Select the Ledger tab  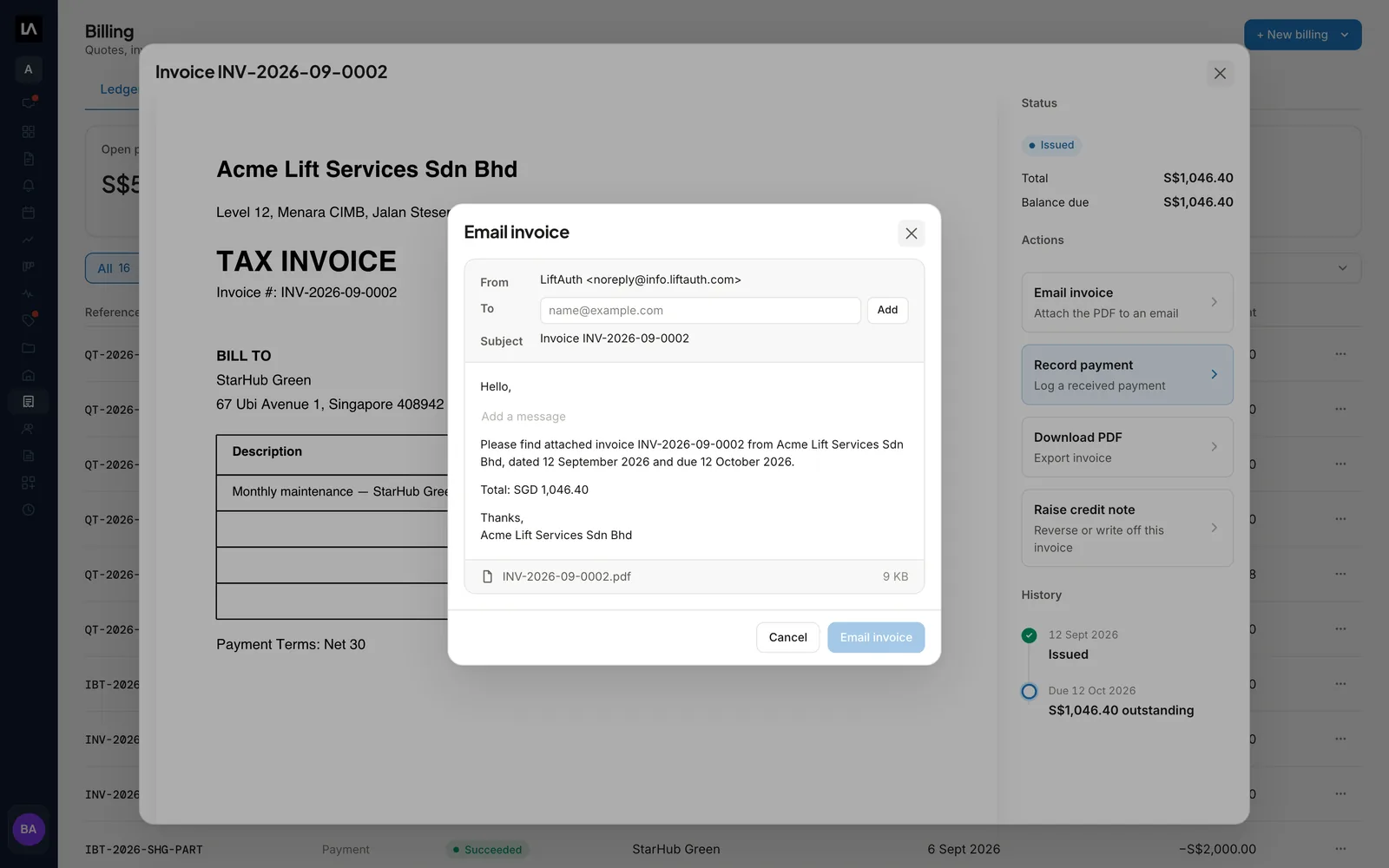pyautogui.click(x=119, y=89)
